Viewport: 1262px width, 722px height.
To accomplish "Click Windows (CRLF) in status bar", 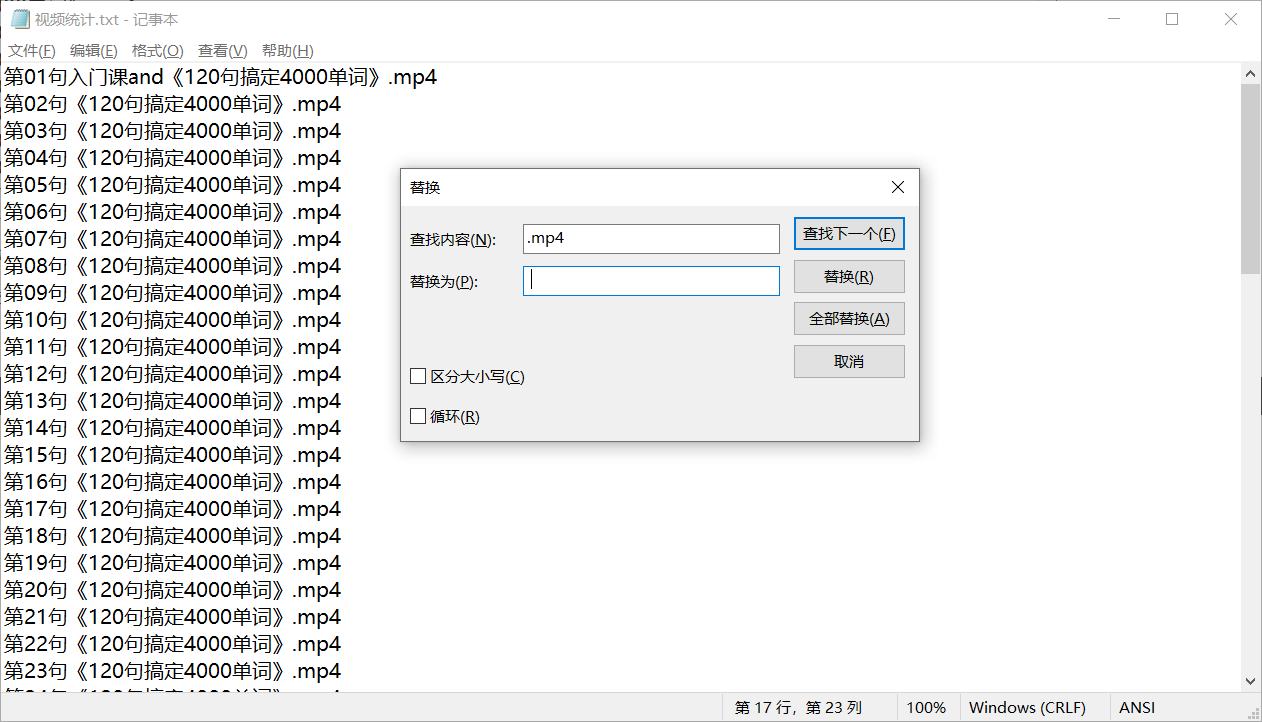I will pos(1027,707).
